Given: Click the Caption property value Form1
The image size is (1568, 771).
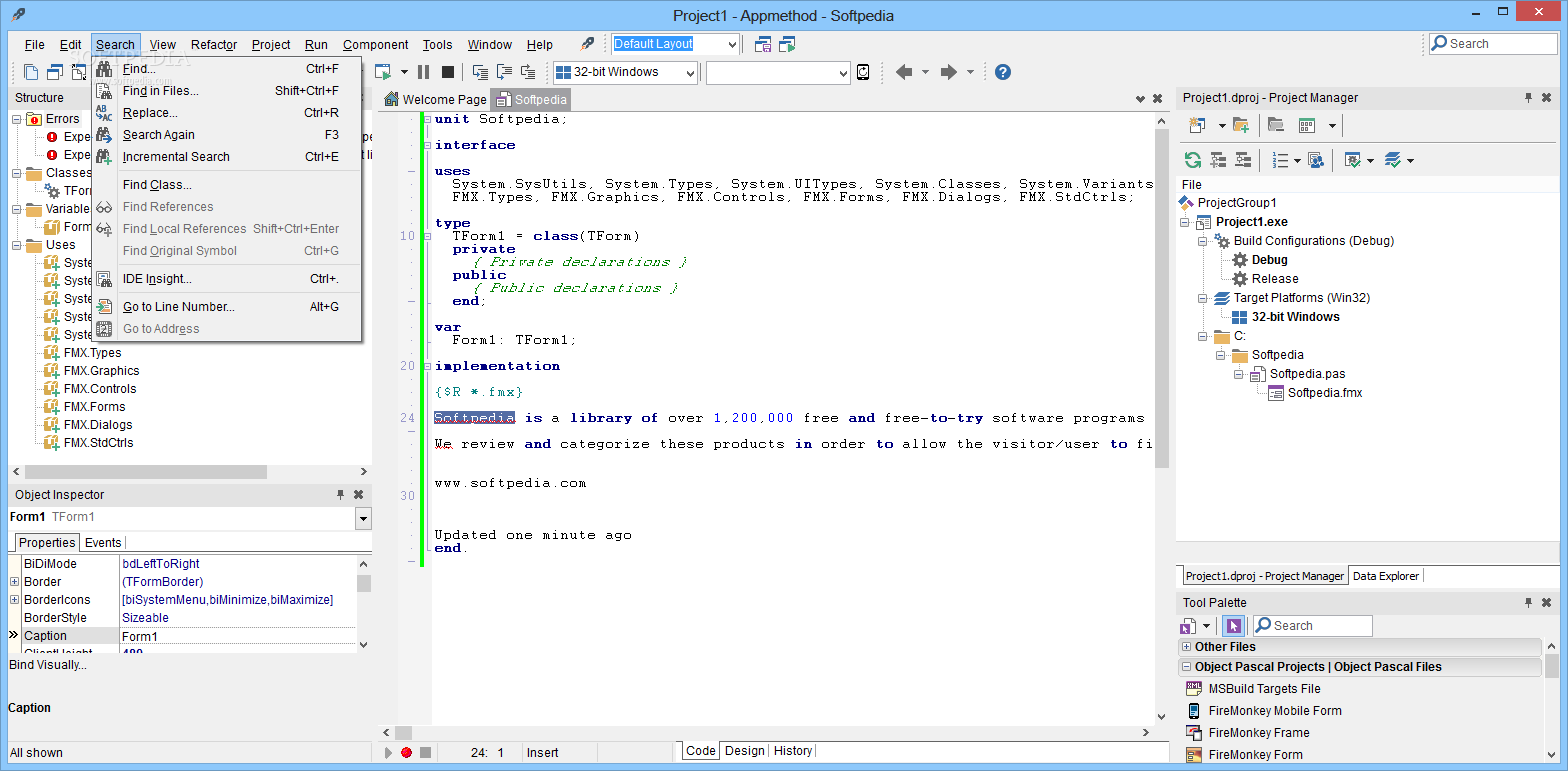Looking at the screenshot, I should point(238,636).
